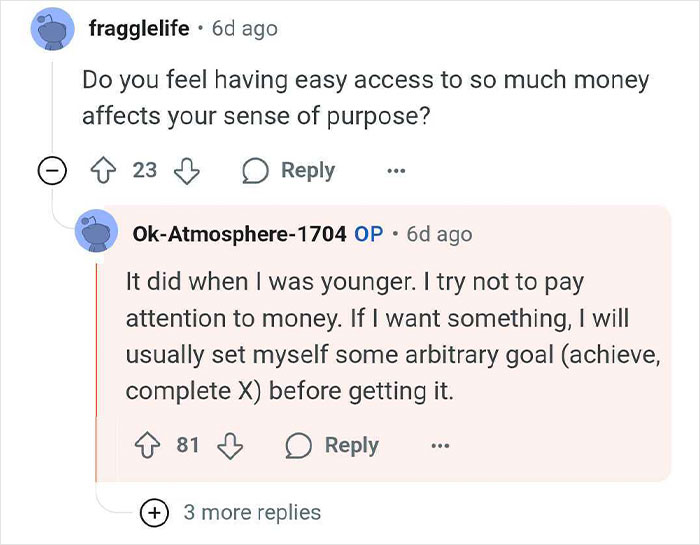Collapse the fragglelife comment thread
This screenshot has height=545, width=700.
click(x=52, y=171)
